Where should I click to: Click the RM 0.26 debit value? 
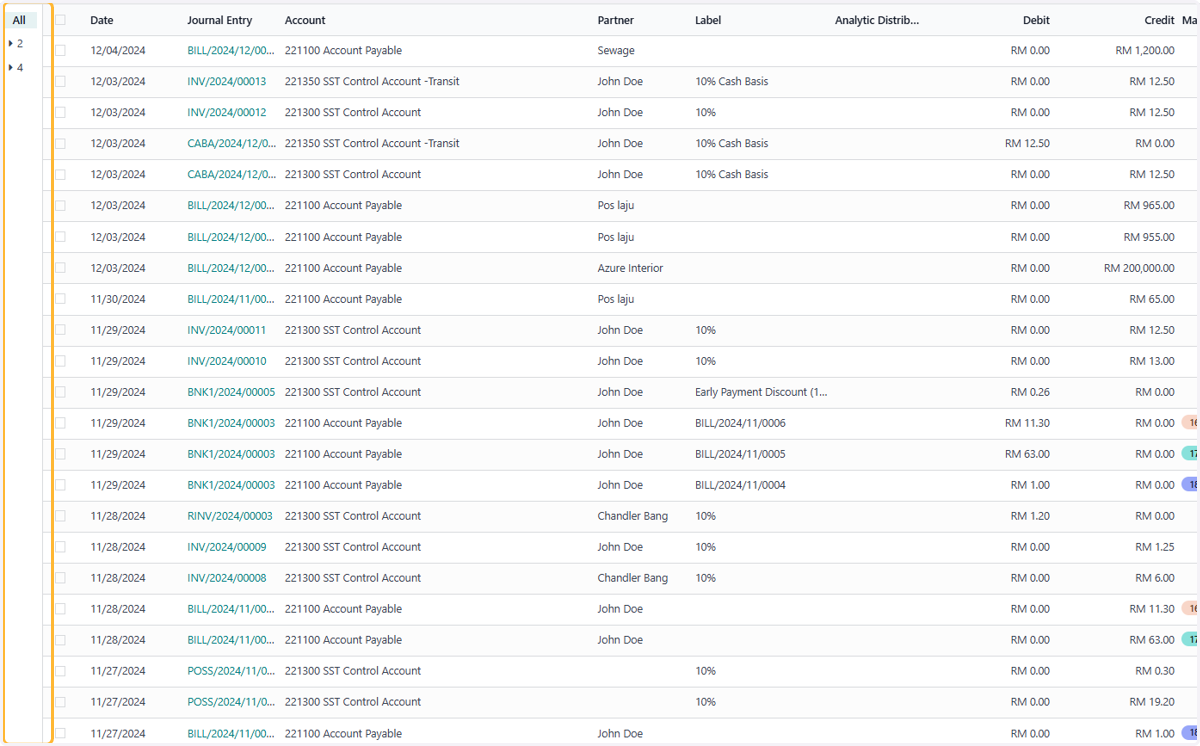pos(1031,392)
